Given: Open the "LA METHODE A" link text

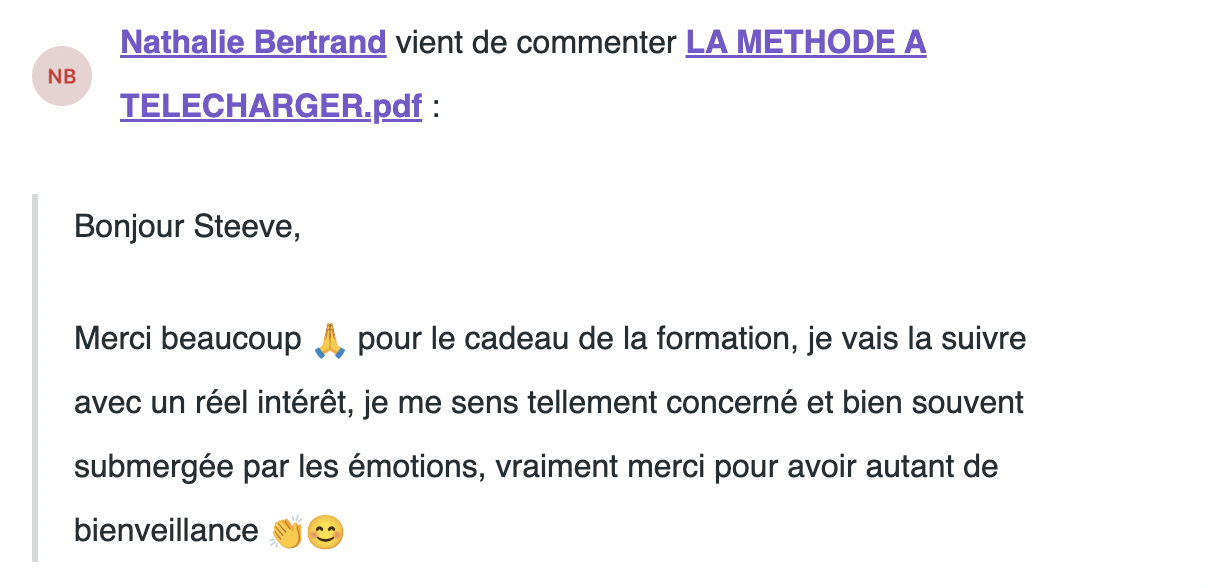Looking at the screenshot, I should pyautogui.click(x=805, y=43).
